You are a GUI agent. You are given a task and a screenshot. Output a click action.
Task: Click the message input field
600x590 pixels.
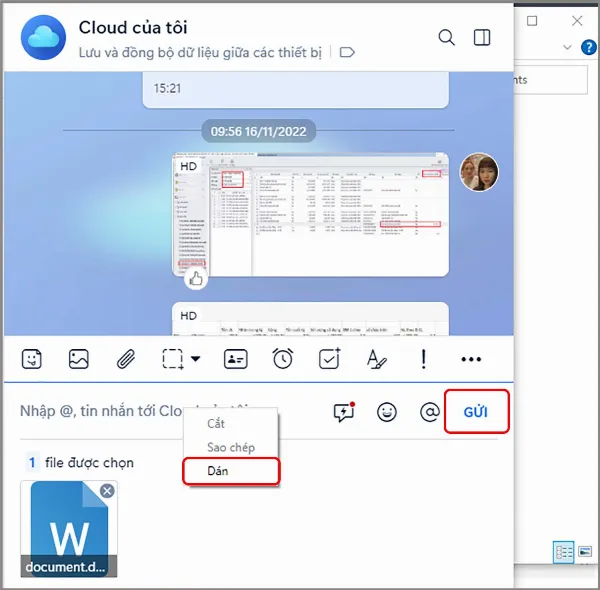172,412
